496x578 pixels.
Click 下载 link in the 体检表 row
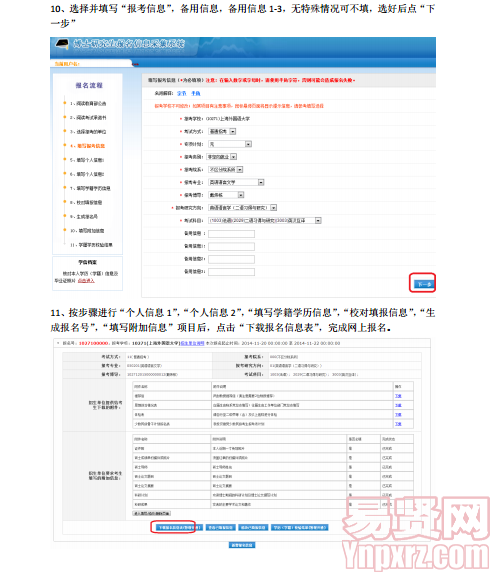(398, 415)
